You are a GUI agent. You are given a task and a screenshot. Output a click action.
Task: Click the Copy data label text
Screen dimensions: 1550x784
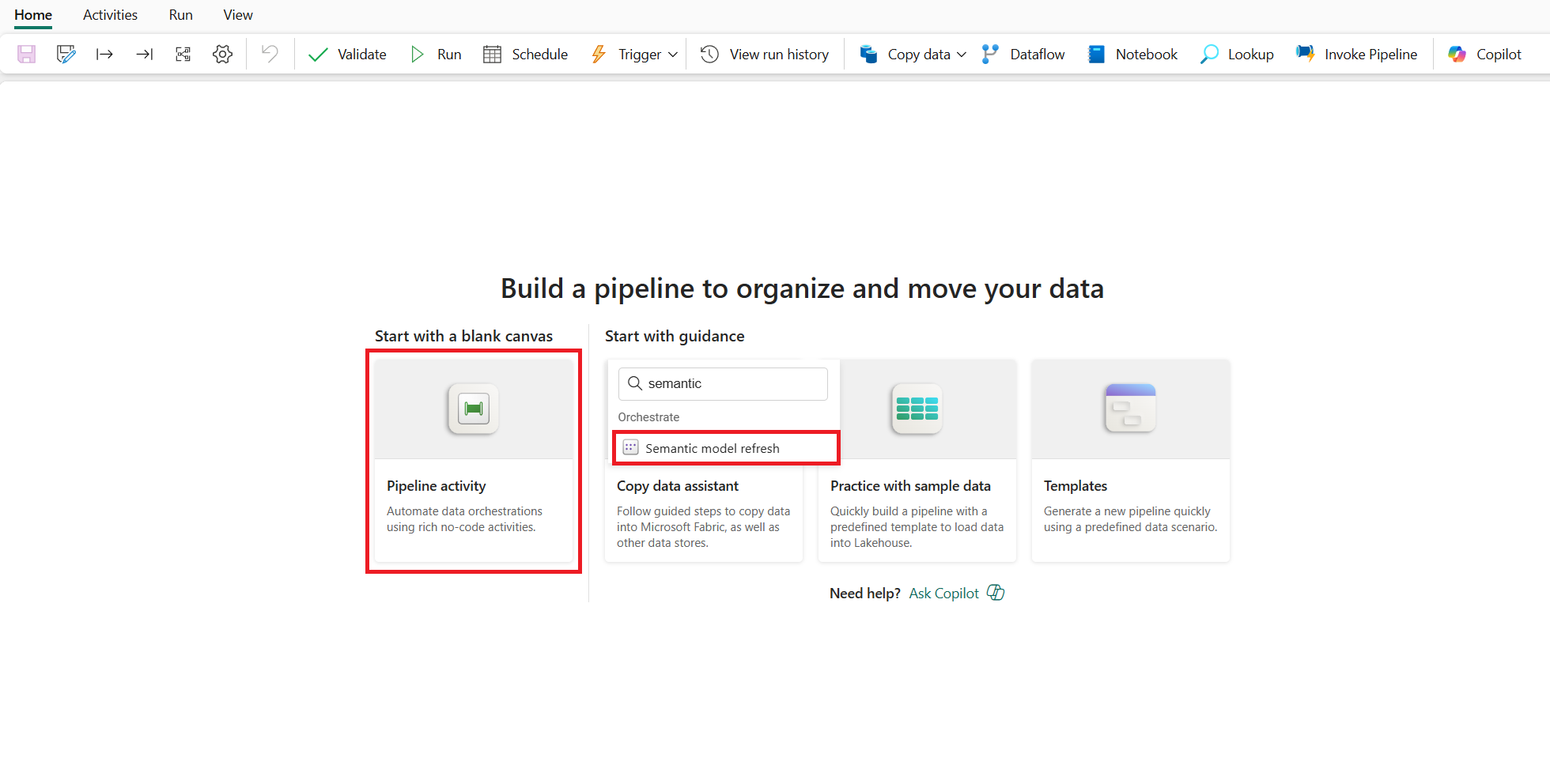click(919, 55)
